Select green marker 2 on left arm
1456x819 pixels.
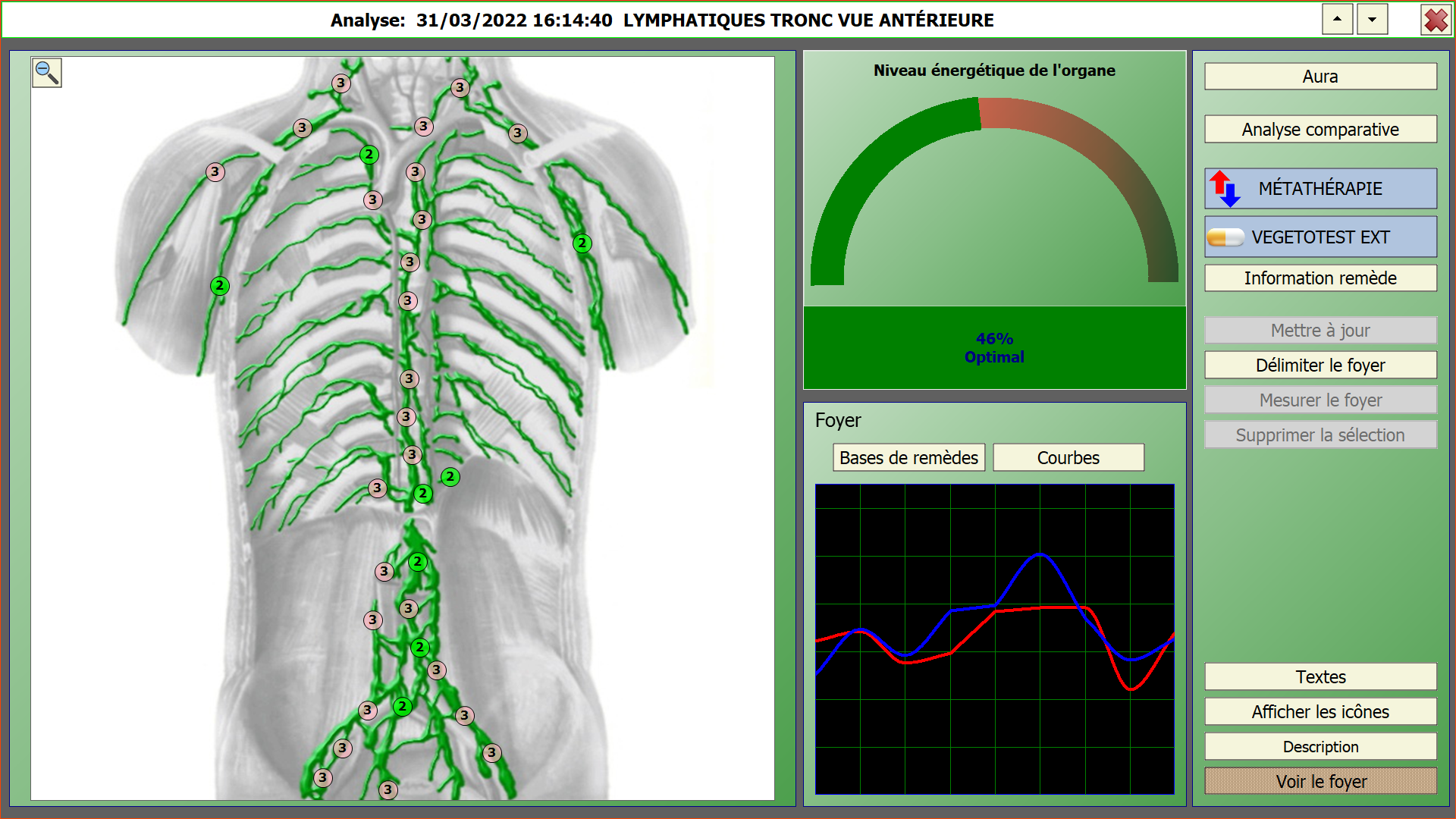219,286
